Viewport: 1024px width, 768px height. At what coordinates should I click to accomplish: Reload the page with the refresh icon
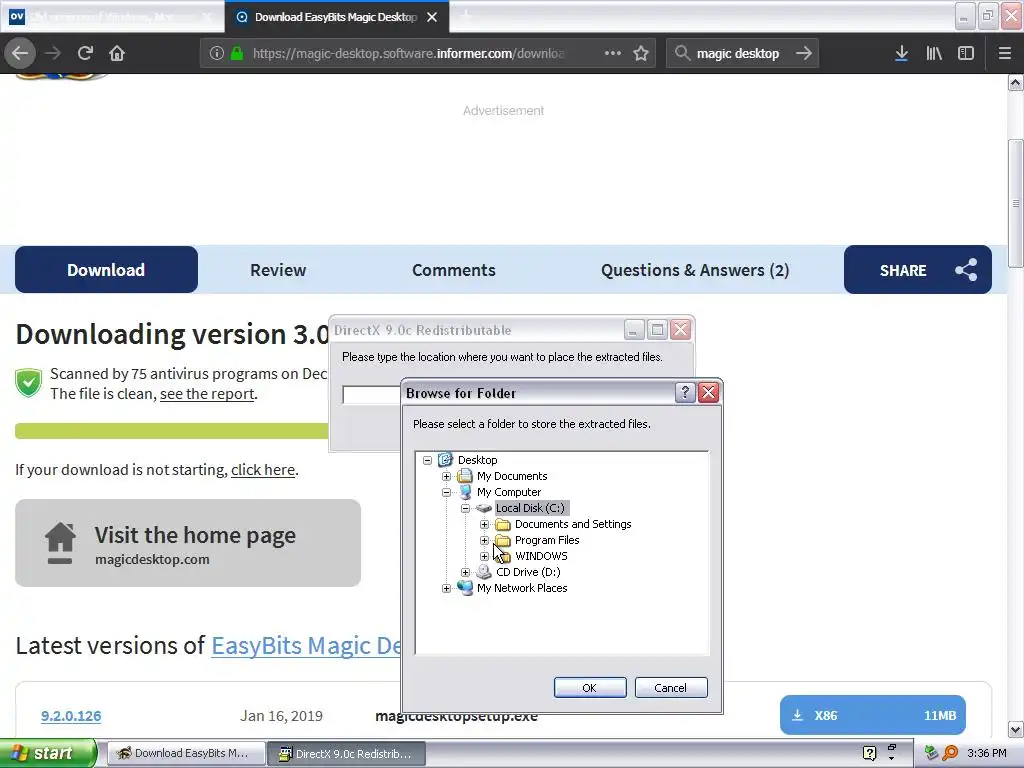pyautogui.click(x=85, y=53)
